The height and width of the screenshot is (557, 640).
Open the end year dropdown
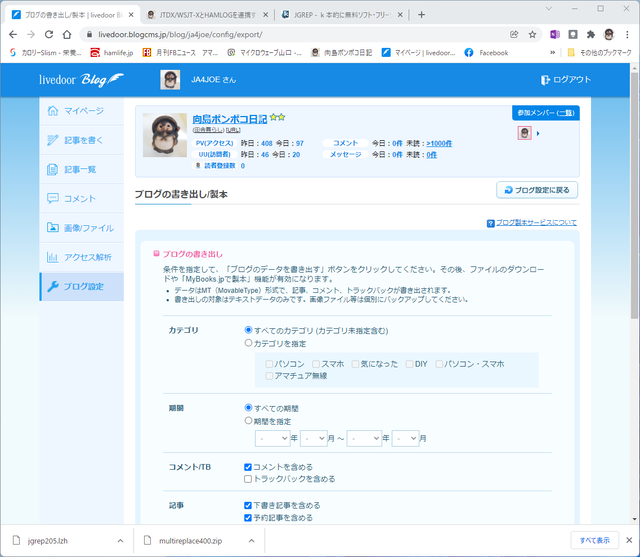pos(364,439)
